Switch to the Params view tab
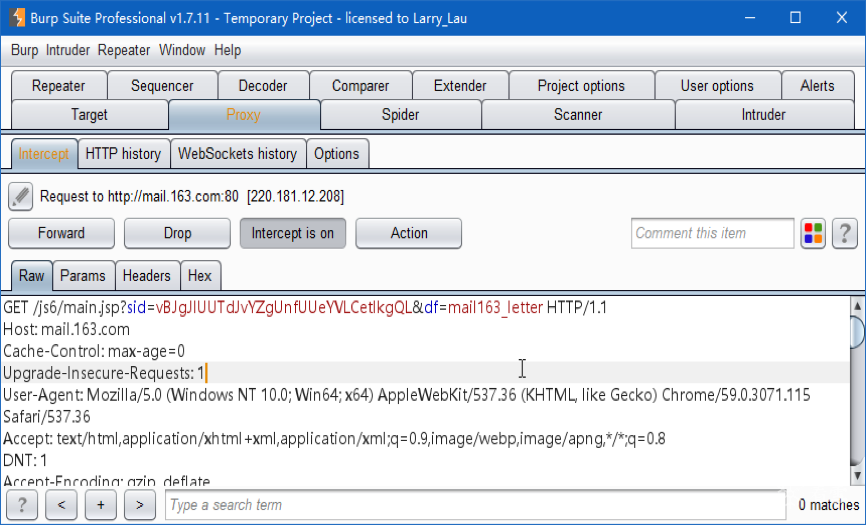 pyautogui.click(x=83, y=275)
